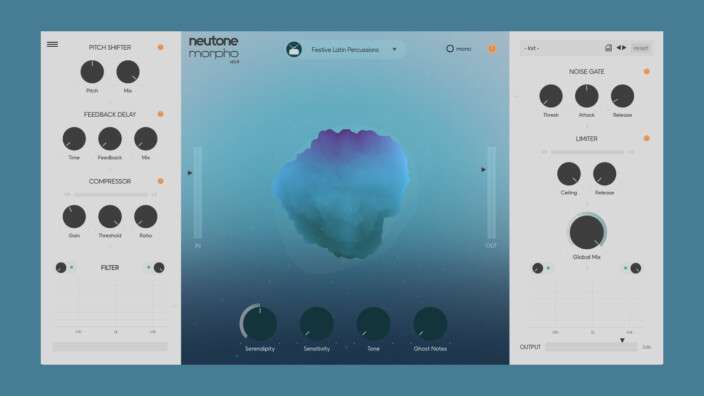Click the input meter arrow marker
The image size is (704, 396).
click(190, 173)
